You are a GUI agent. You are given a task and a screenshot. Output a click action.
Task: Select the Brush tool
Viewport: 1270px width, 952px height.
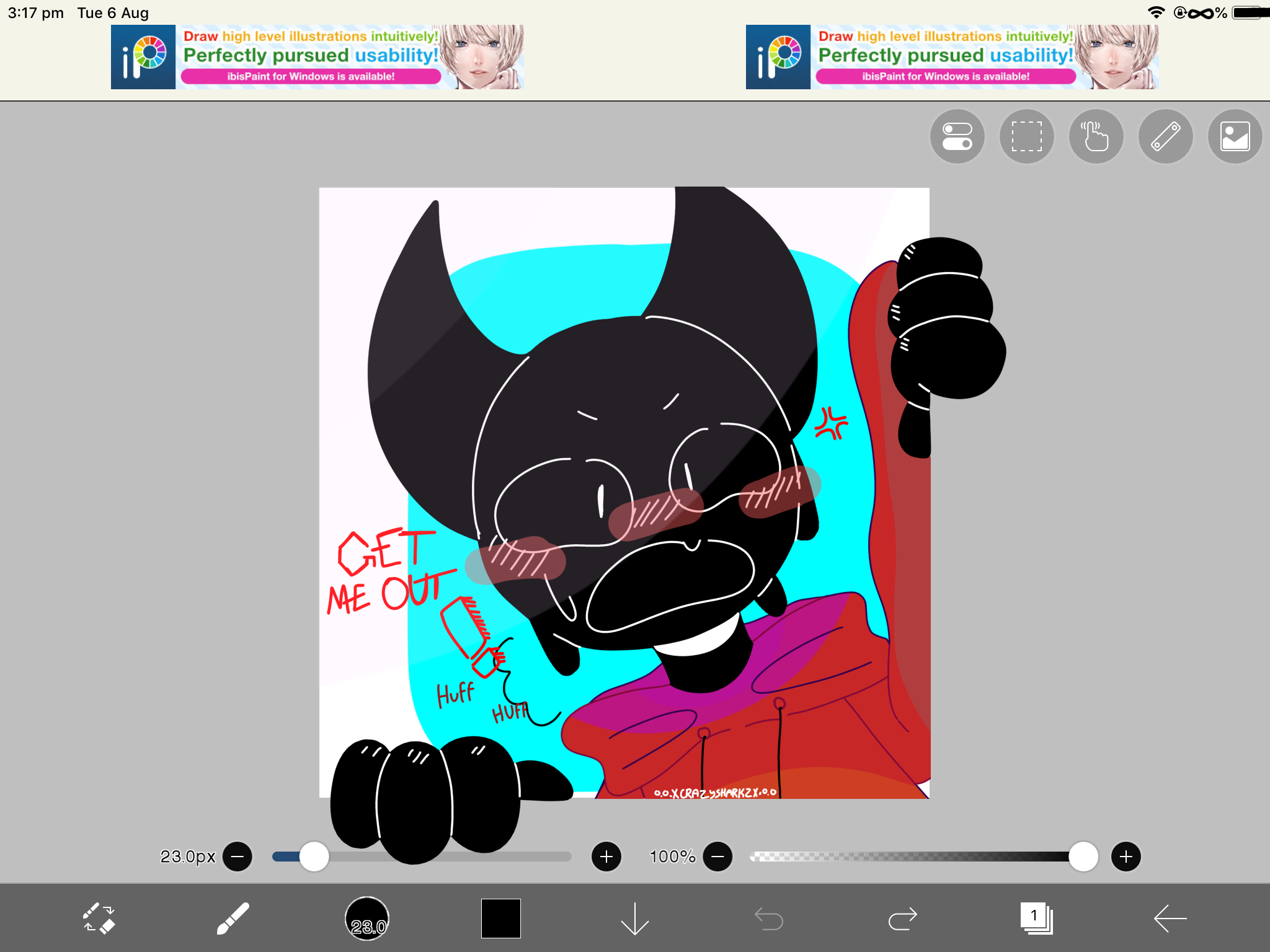click(233, 918)
